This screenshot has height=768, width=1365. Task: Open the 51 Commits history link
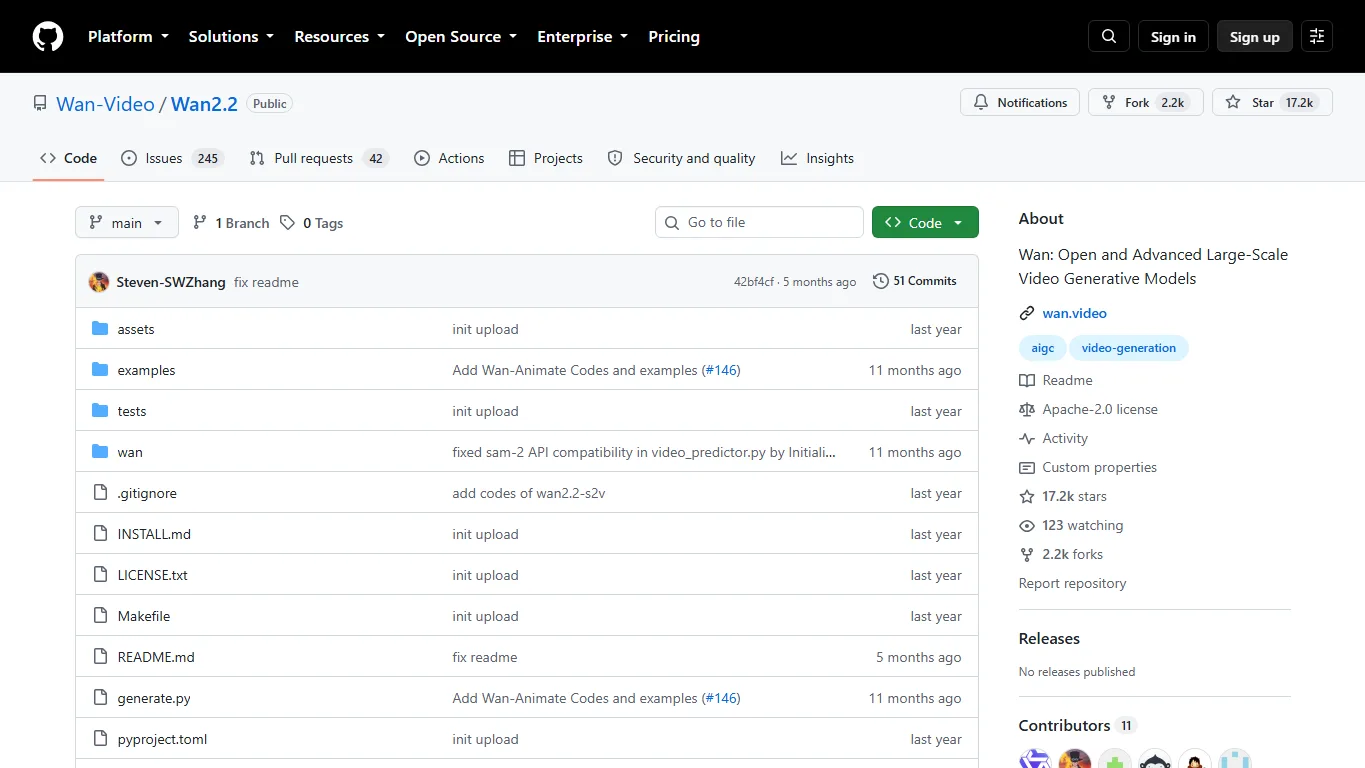click(915, 281)
